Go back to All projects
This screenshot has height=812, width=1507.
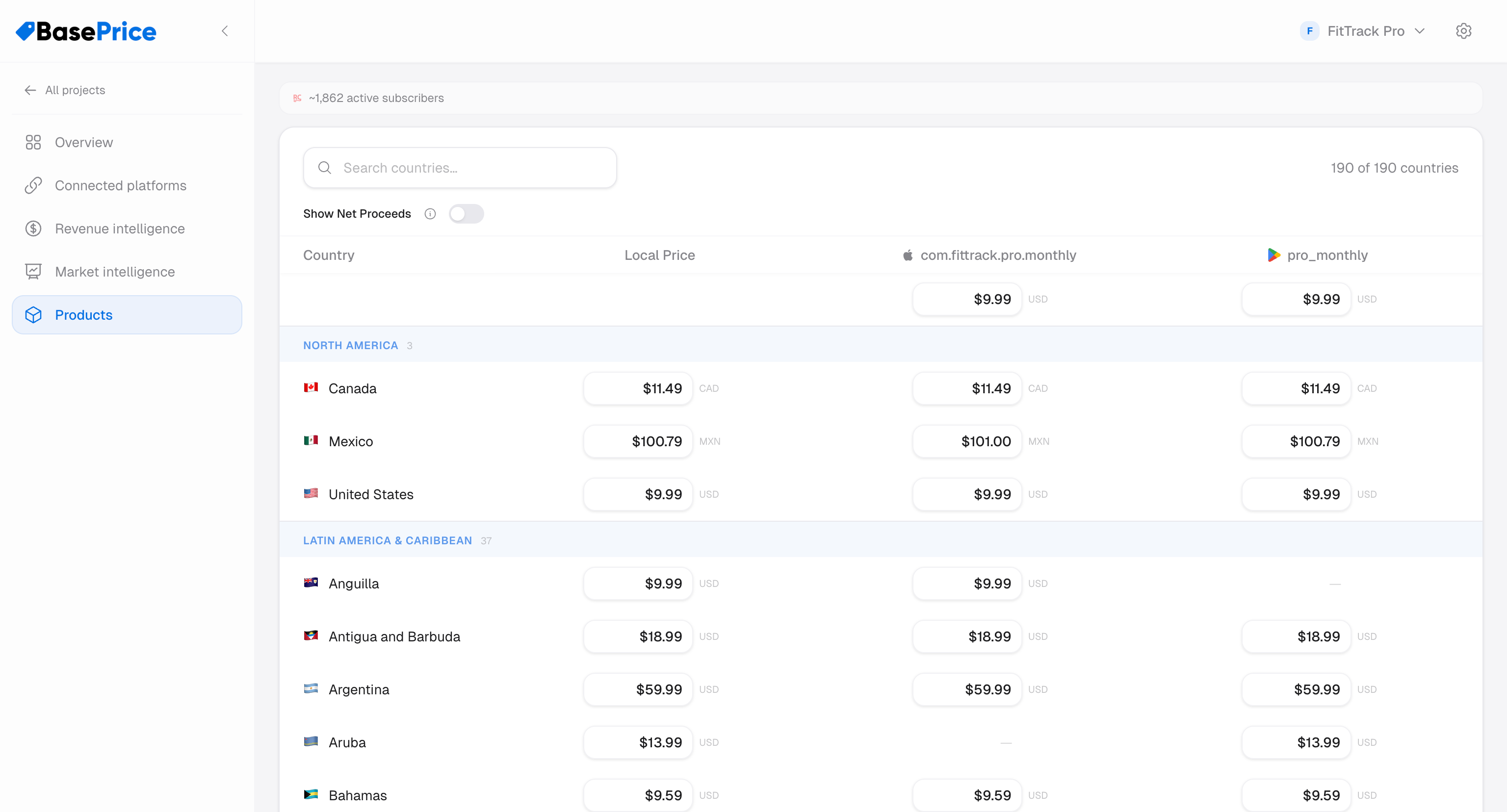[65, 90]
